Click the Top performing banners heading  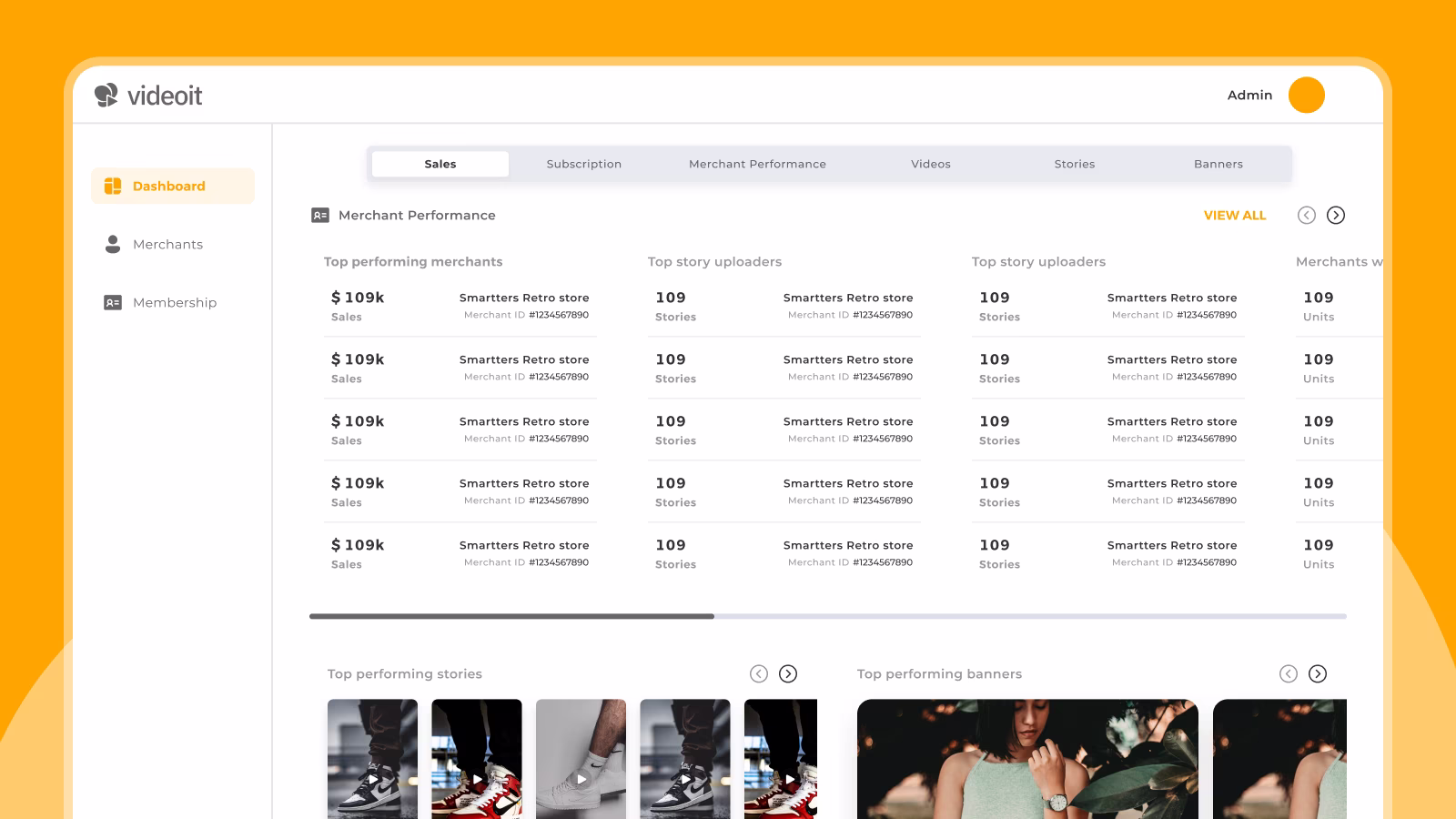[939, 673]
